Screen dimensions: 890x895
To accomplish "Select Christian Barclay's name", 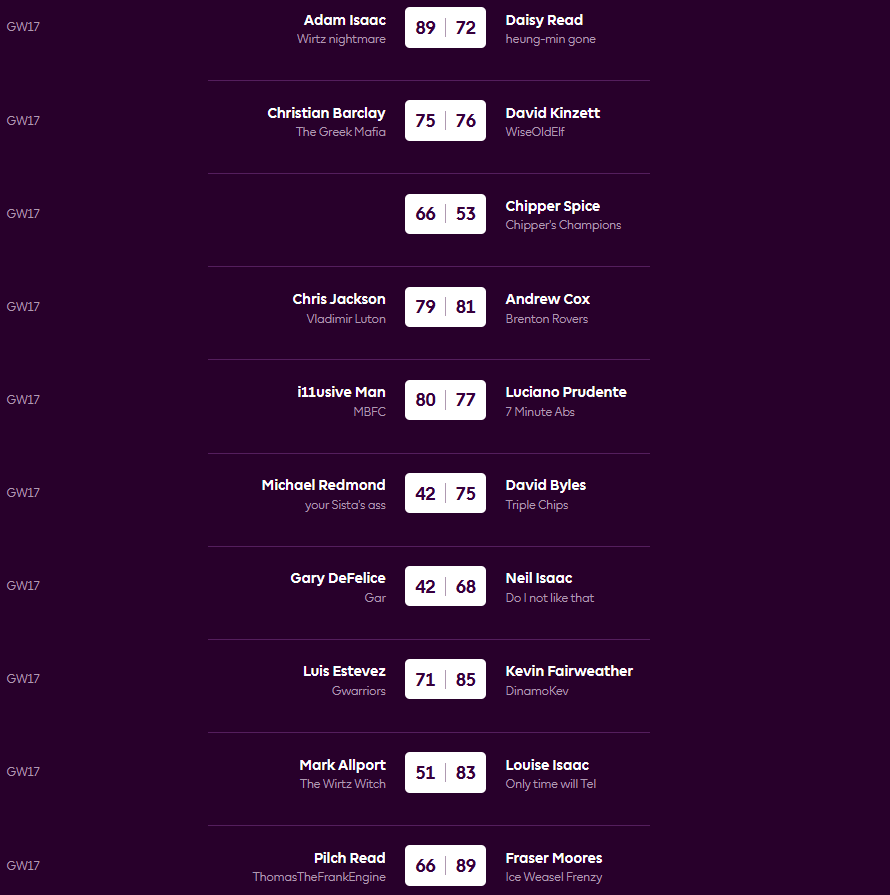I will [326, 113].
